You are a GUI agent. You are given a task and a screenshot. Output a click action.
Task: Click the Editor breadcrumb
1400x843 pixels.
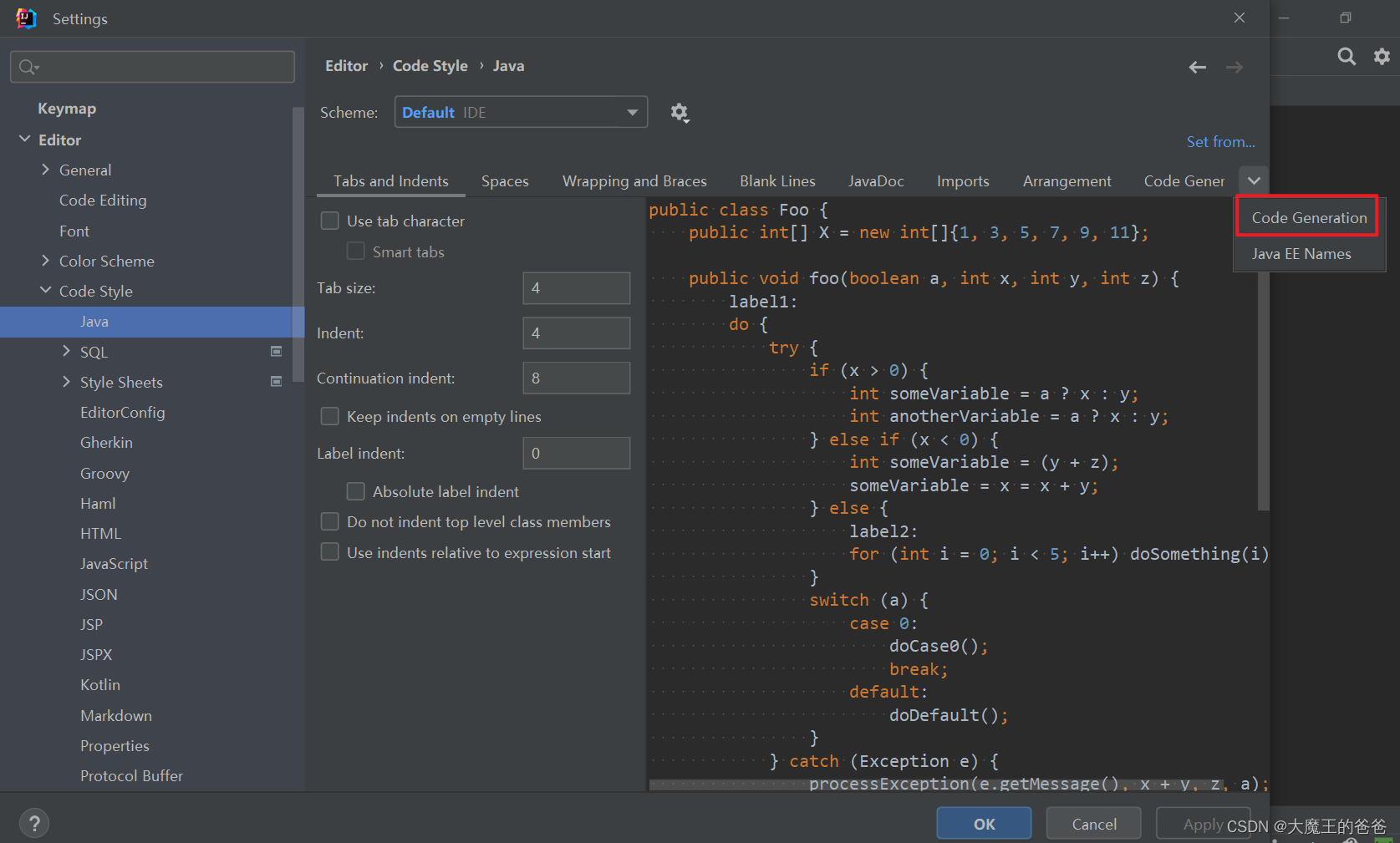pos(346,66)
